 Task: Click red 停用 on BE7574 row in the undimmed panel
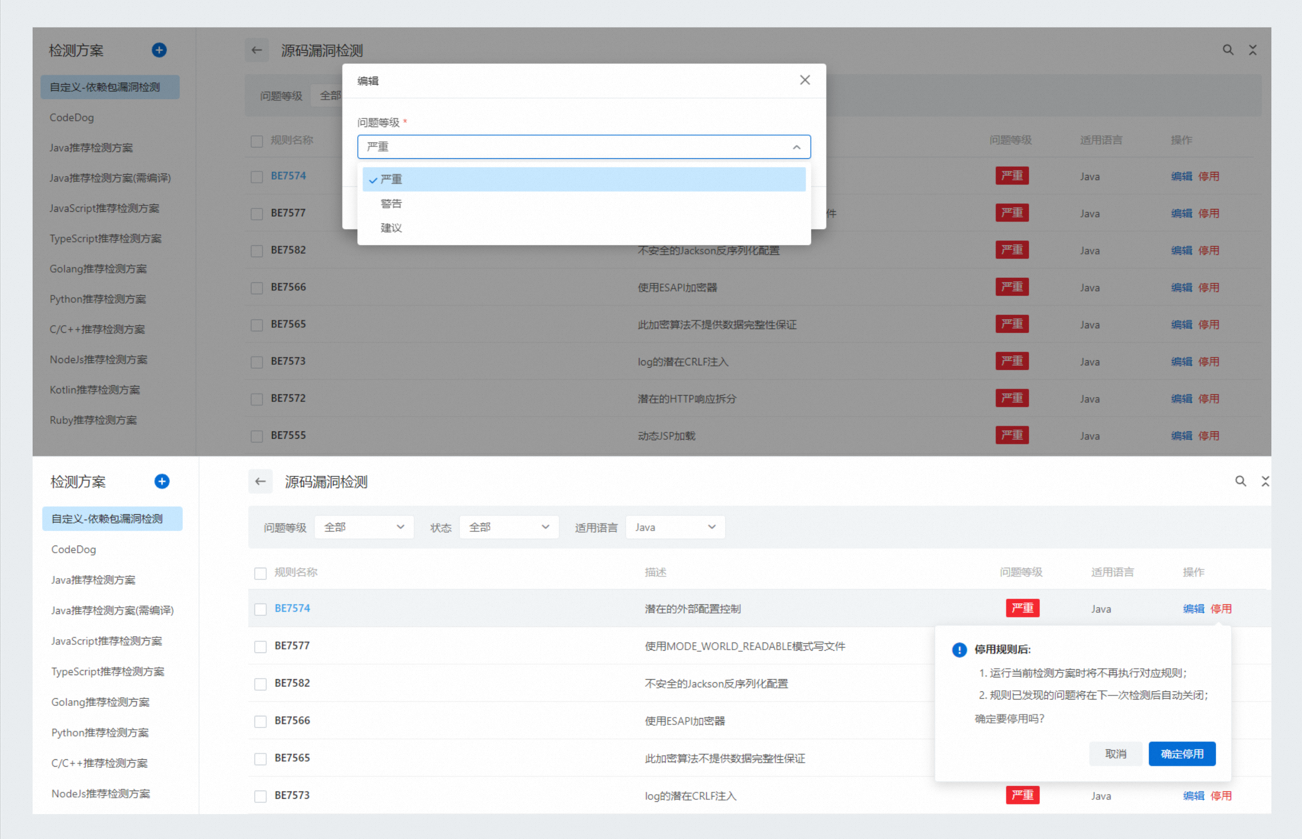(1221, 608)
